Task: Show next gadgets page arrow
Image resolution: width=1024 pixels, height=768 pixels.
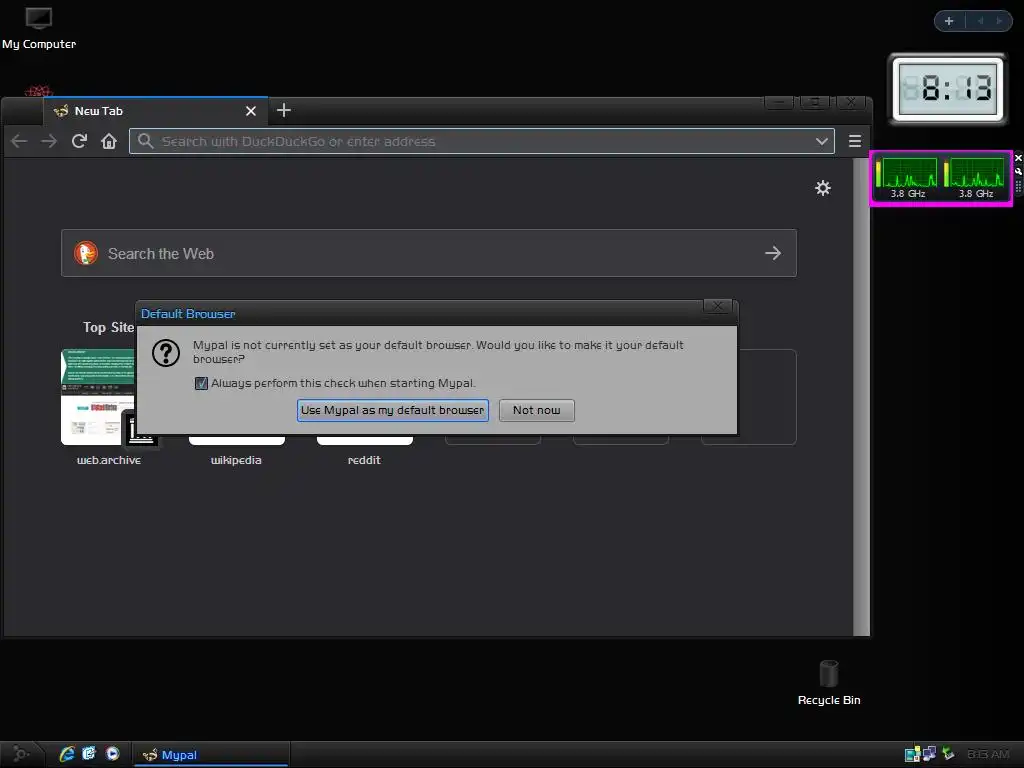Action: click(x=999, y=21)
